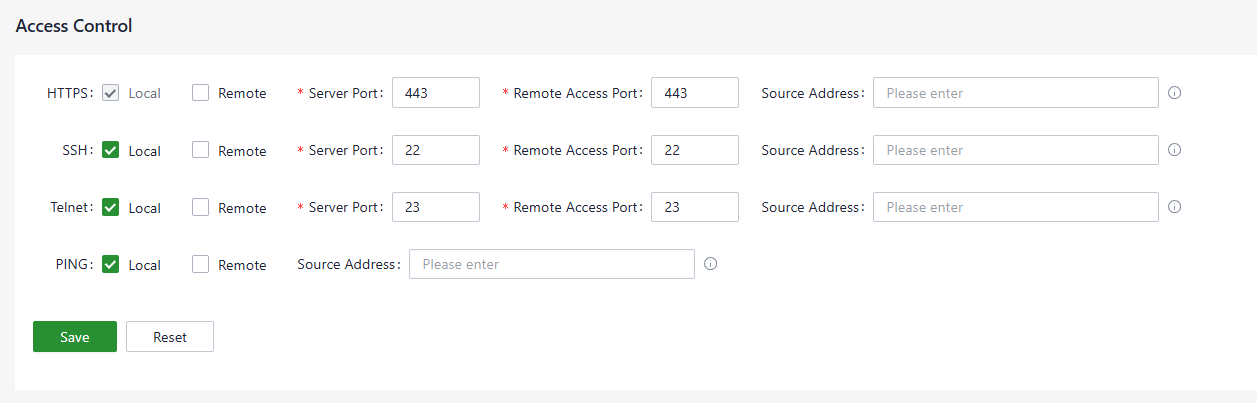This screenshot has height=406, width=1257.
Task: Click the info icon beside HTTPS Source Address
Action: click(1175, 93)
